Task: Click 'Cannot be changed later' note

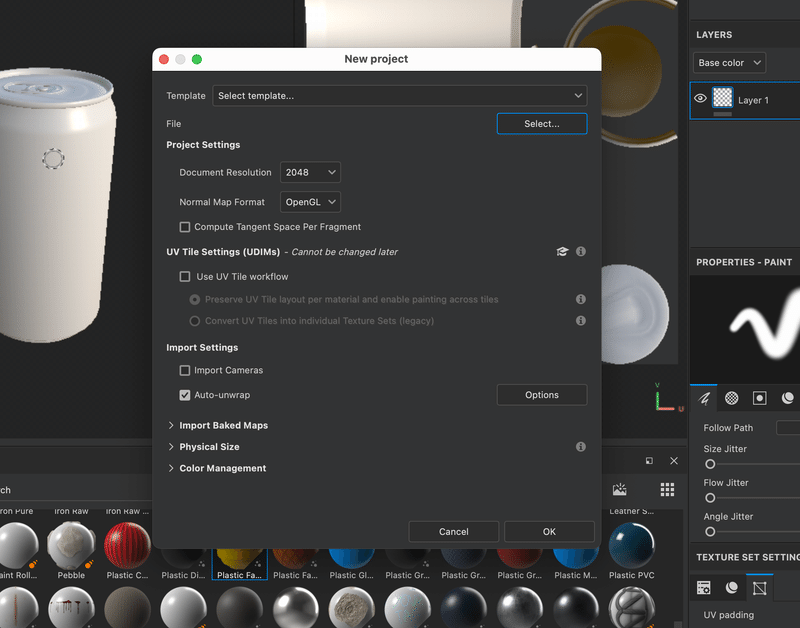Action: point(344,252)
